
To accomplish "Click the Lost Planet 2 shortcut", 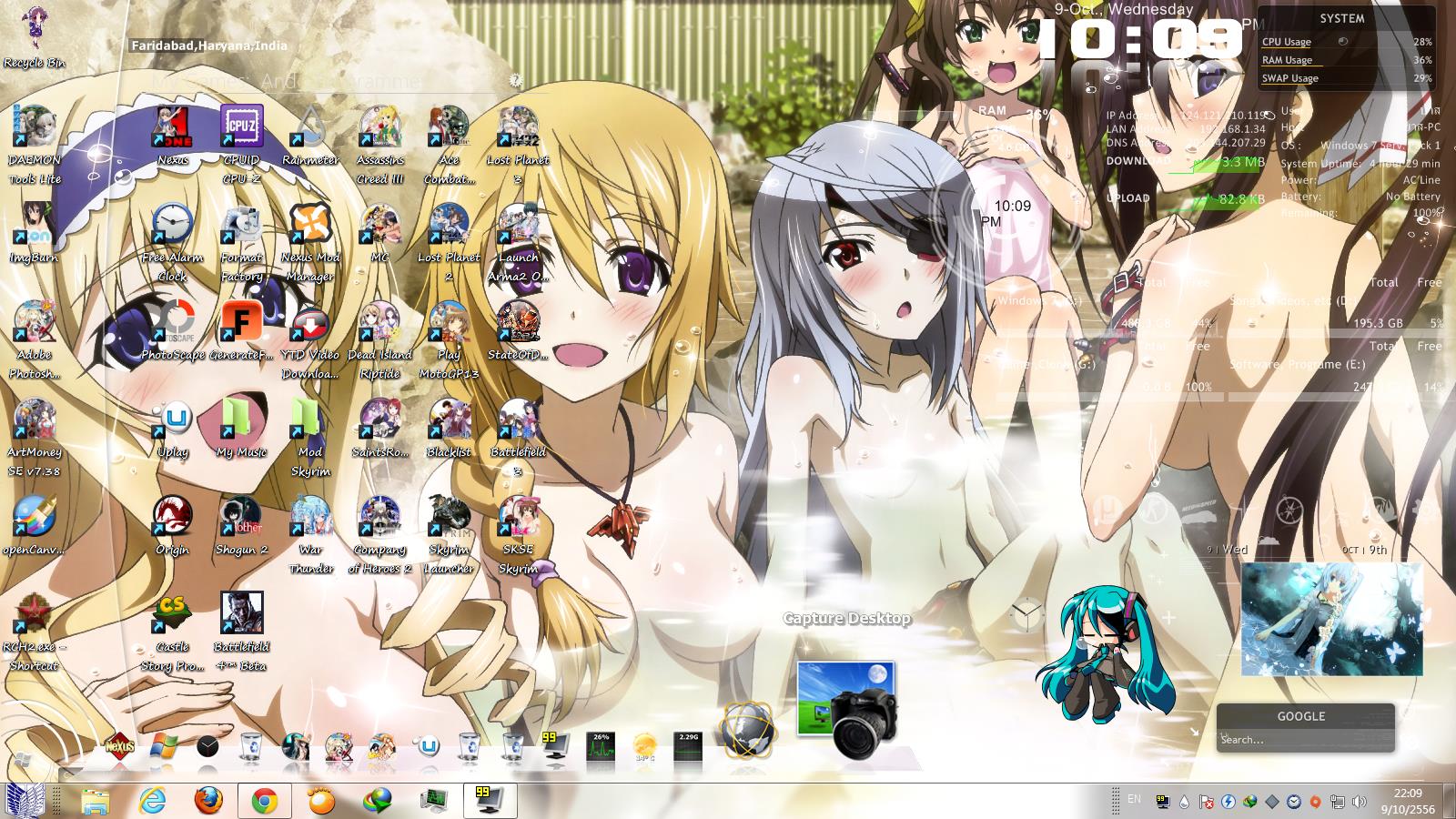I will [x=449, y=242].
